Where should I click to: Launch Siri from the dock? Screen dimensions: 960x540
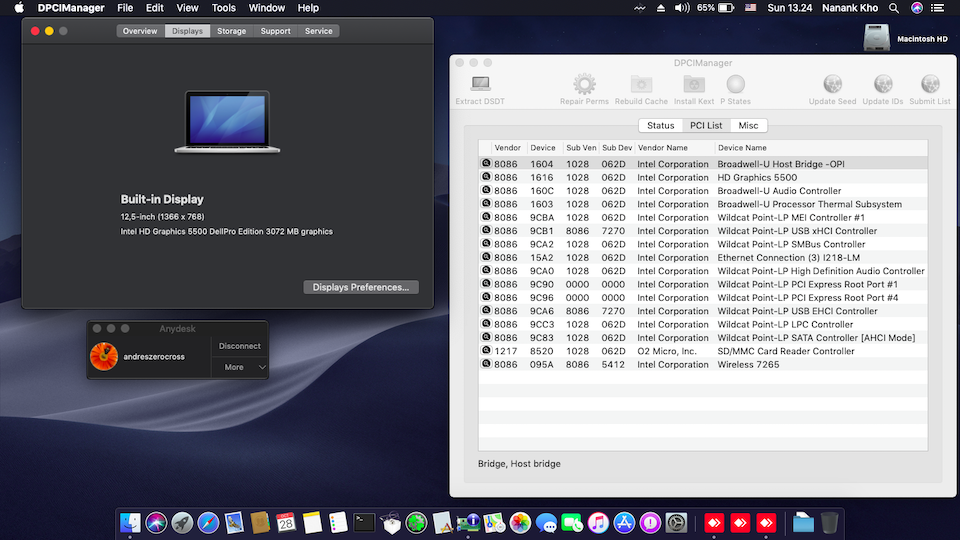pos(156,523)
